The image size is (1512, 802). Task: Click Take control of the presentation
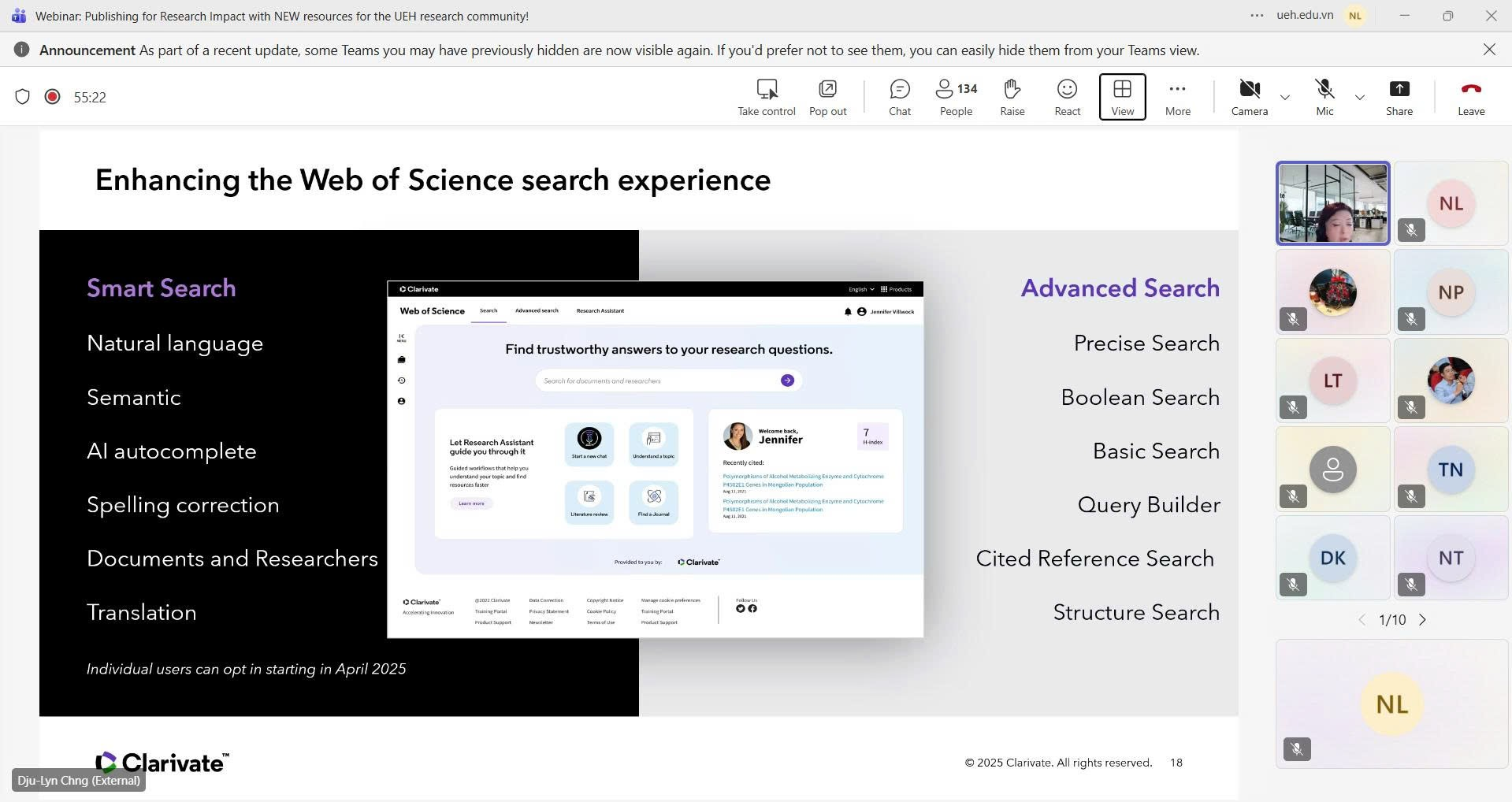pos(766,97)
